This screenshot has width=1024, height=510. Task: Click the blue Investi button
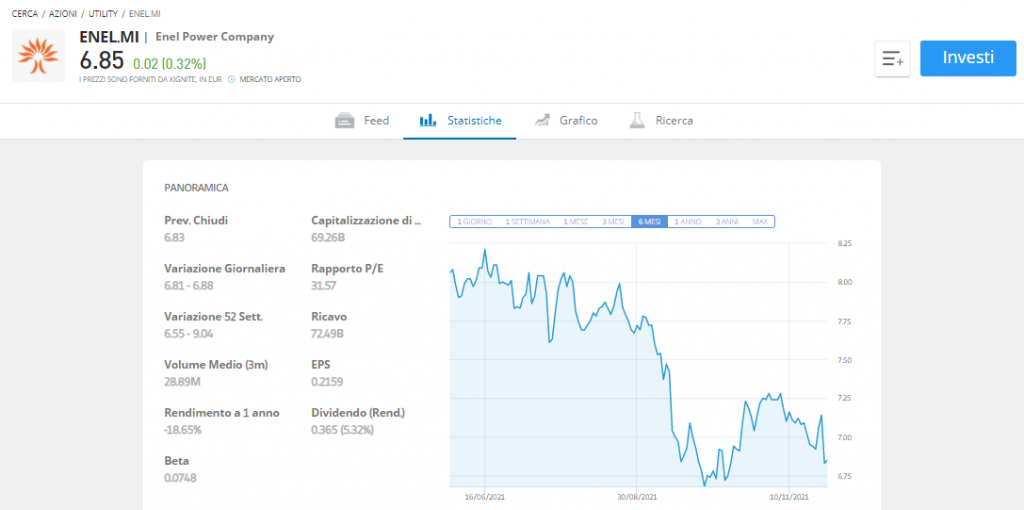968,58
